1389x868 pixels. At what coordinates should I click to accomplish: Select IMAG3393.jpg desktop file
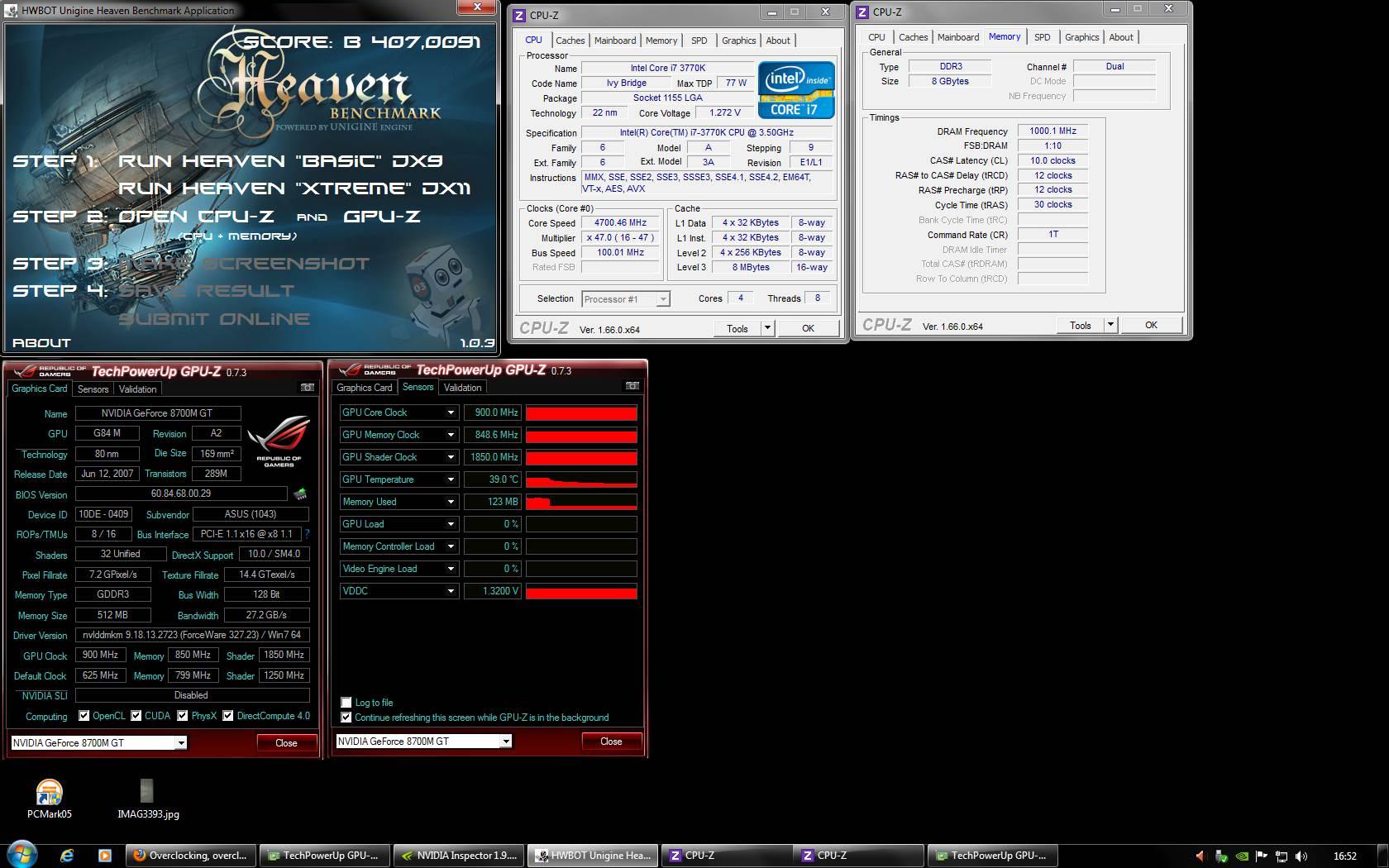pos(148,799)
